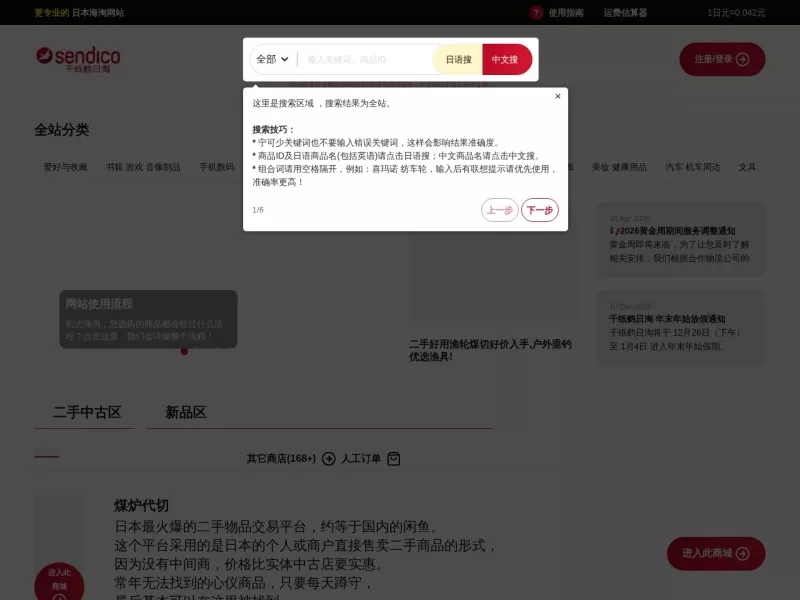The width and height of the screenshot is (800, 600).
Task: Open 2026黄金周期间服务调整通知 news item
Action: (681, 240)
